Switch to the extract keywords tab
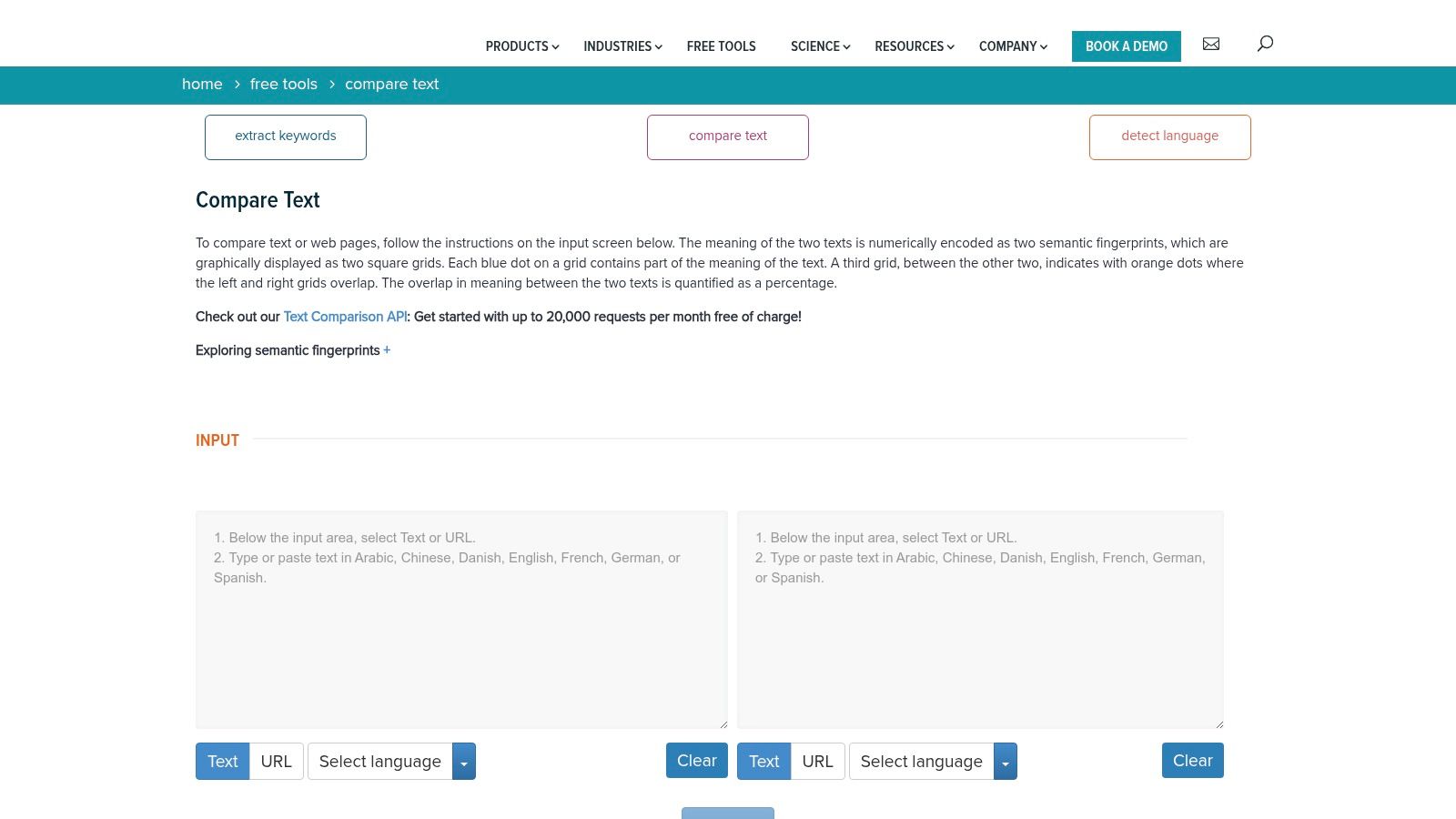This screenshot has width=1456, height=819. tap(285, 136)
